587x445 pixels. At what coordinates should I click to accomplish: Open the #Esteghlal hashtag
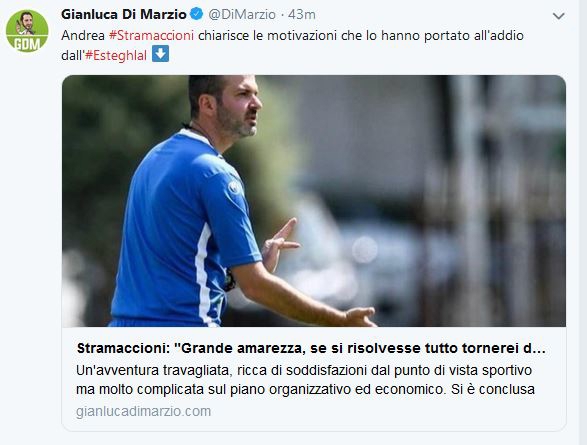116,55
